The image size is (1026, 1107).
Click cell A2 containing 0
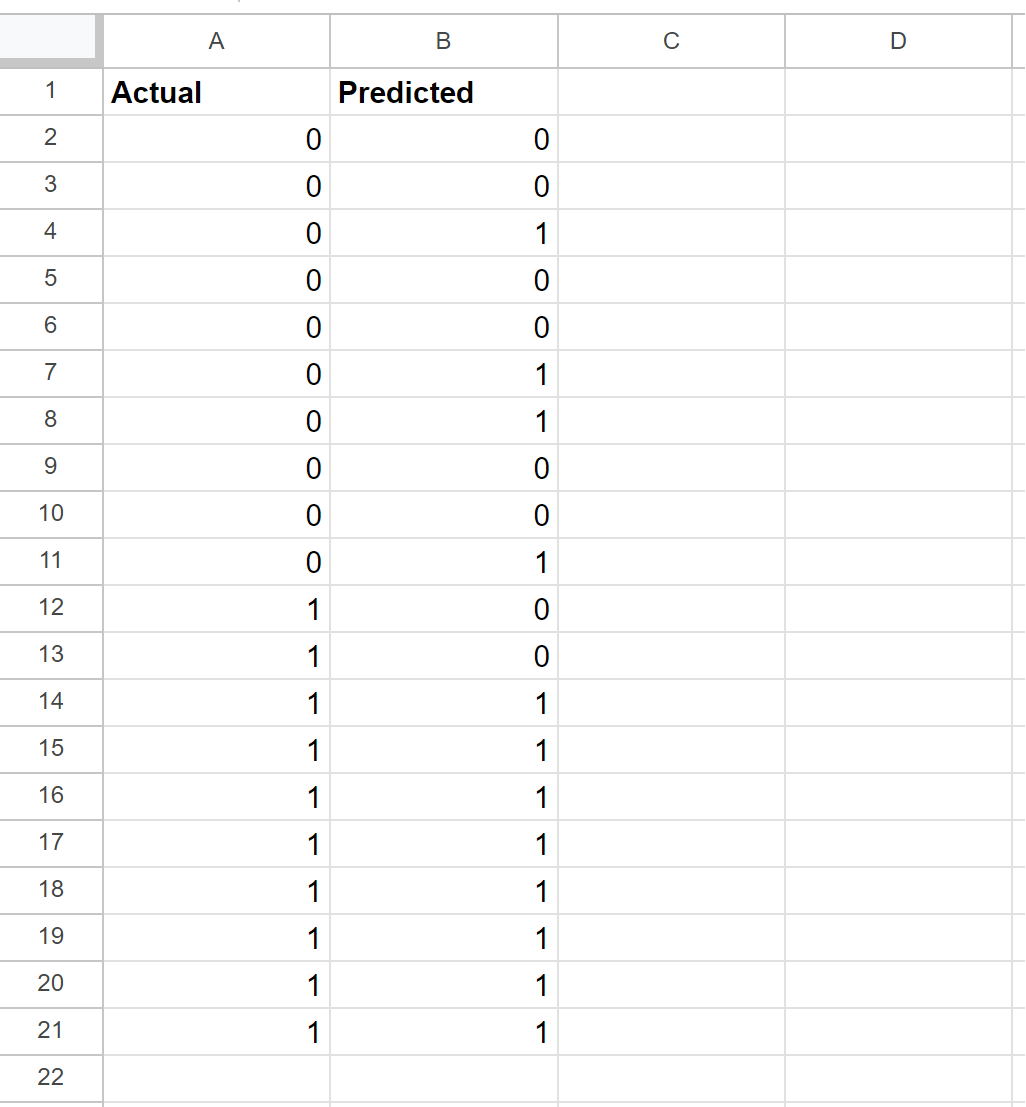click(x=216, y=138)
